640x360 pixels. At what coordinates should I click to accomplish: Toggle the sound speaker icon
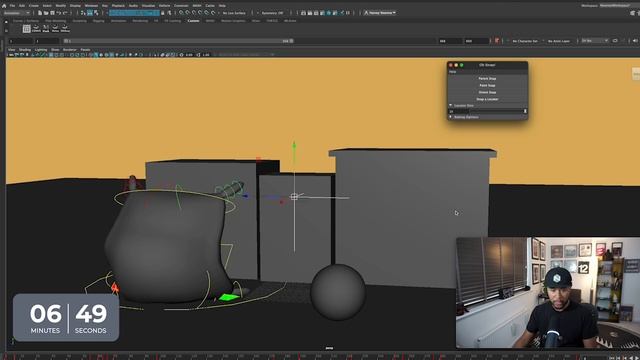click(635, 41)
